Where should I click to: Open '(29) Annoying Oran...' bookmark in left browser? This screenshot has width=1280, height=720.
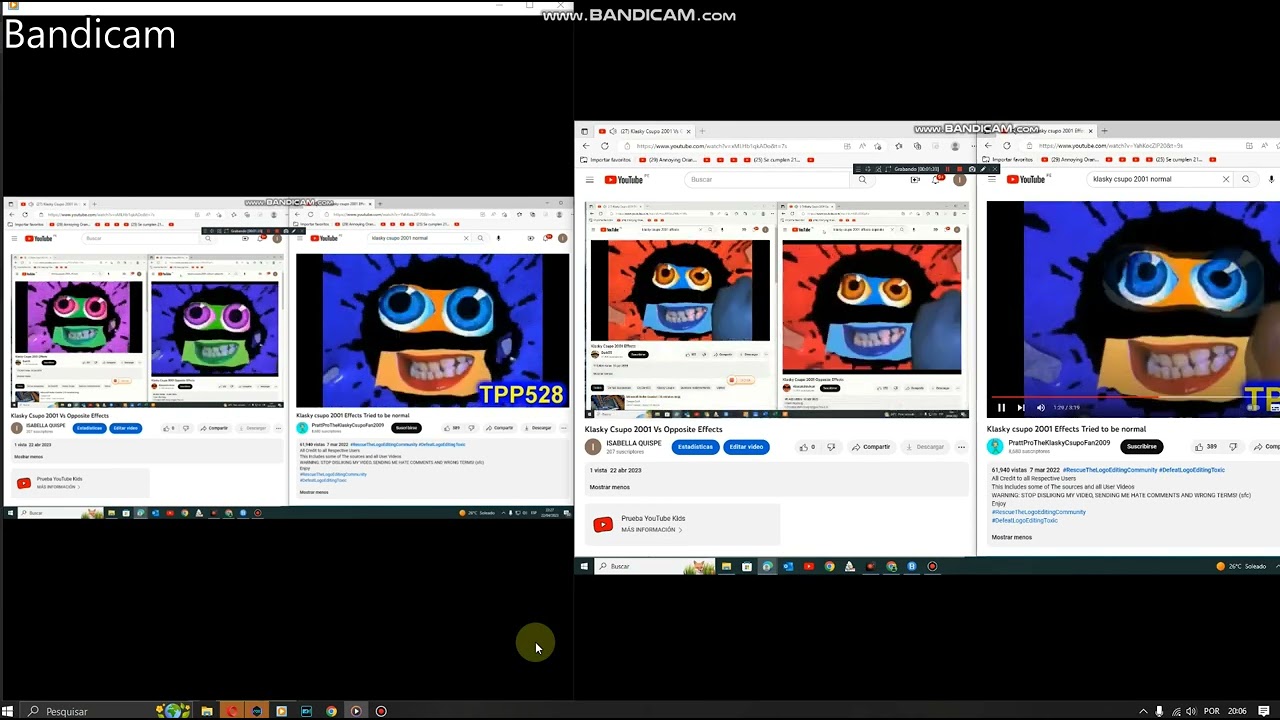(x=669, y=160)
